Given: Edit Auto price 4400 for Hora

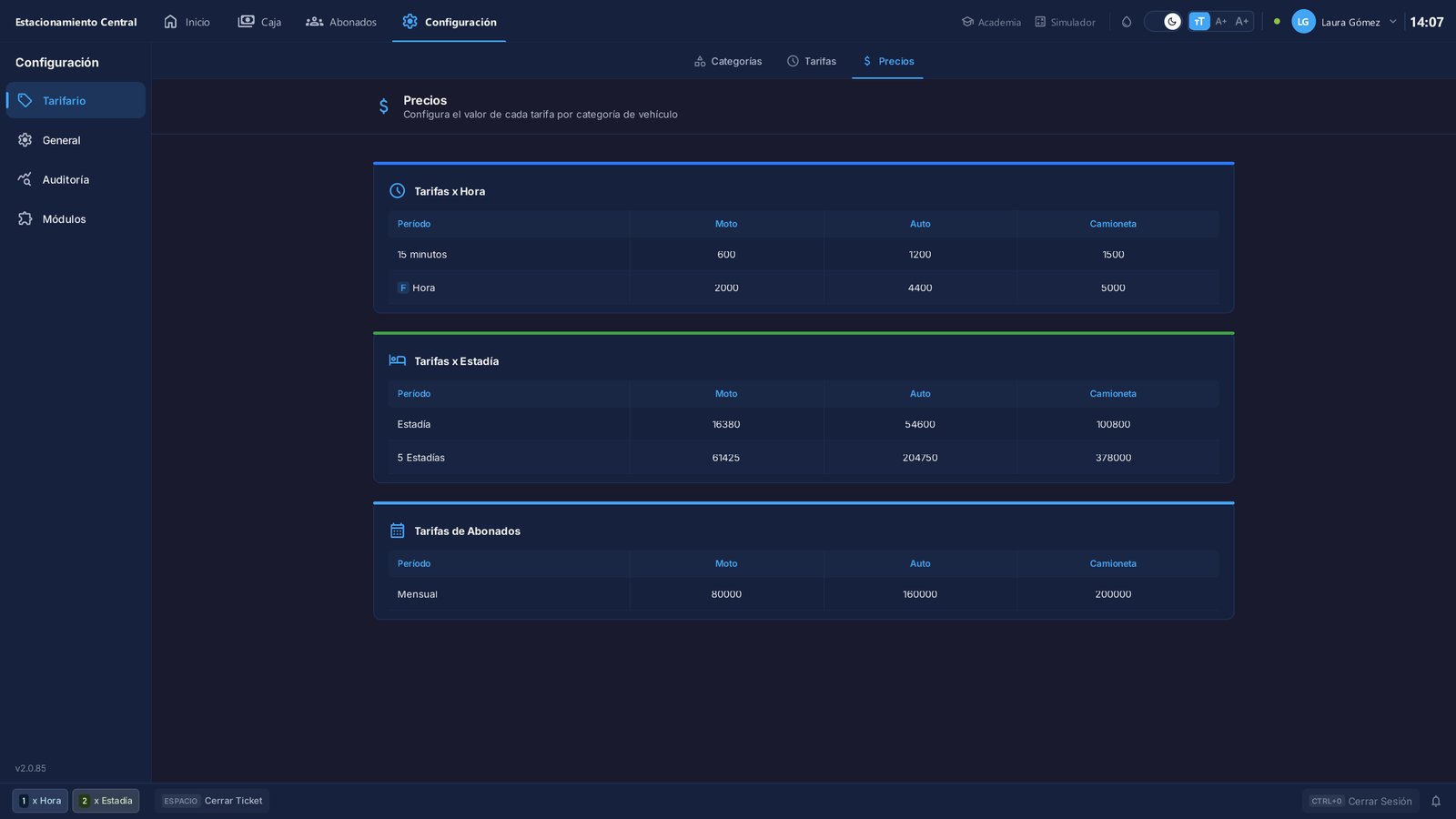Looking at the screenshot, I should (x=920, y=288).
